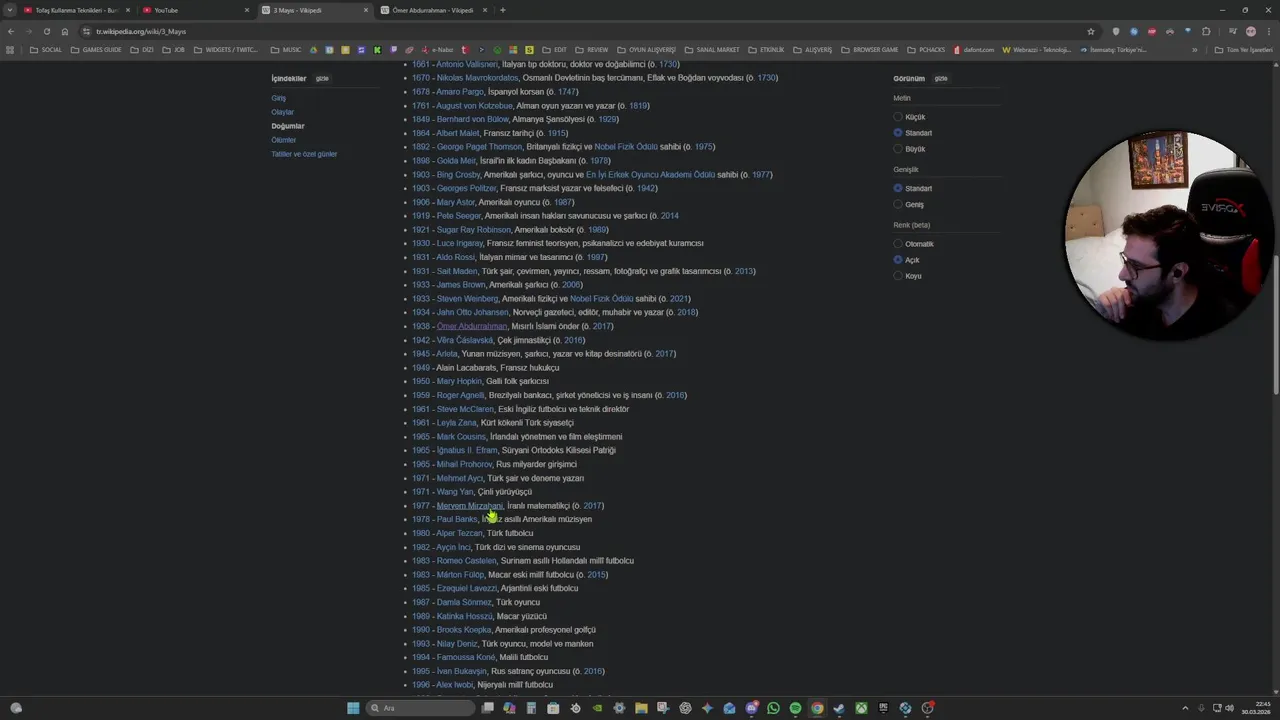1280x720 pixels.
Task: Open Xbox app from the taskbar
Action: [x=861, y=708]
